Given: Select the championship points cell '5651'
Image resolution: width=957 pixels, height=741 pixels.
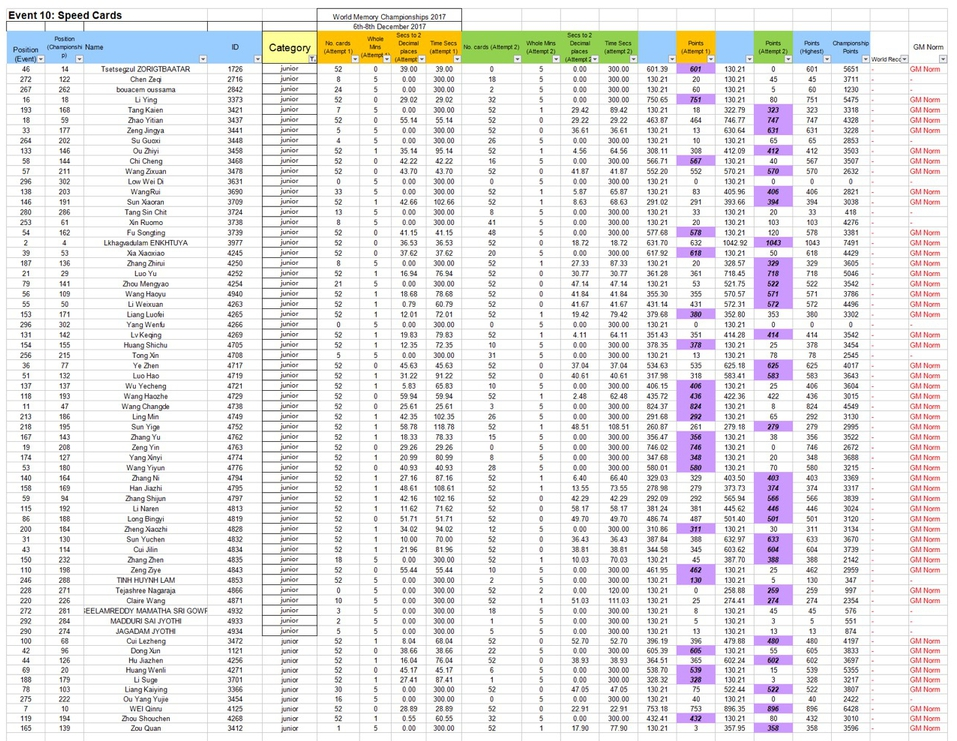Looking at the screenshot, I should click(x=851, y=69).
